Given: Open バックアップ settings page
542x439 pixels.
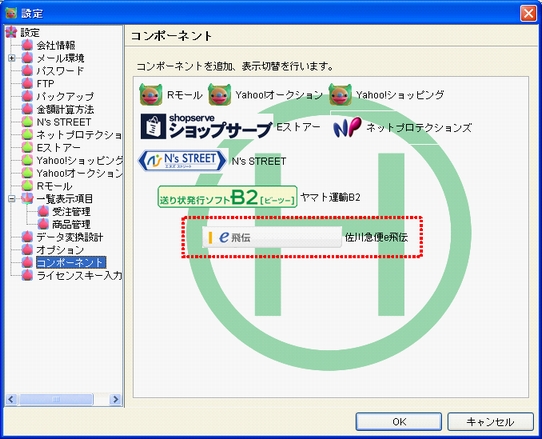Looking at the screenshot, I should [65, 96].
